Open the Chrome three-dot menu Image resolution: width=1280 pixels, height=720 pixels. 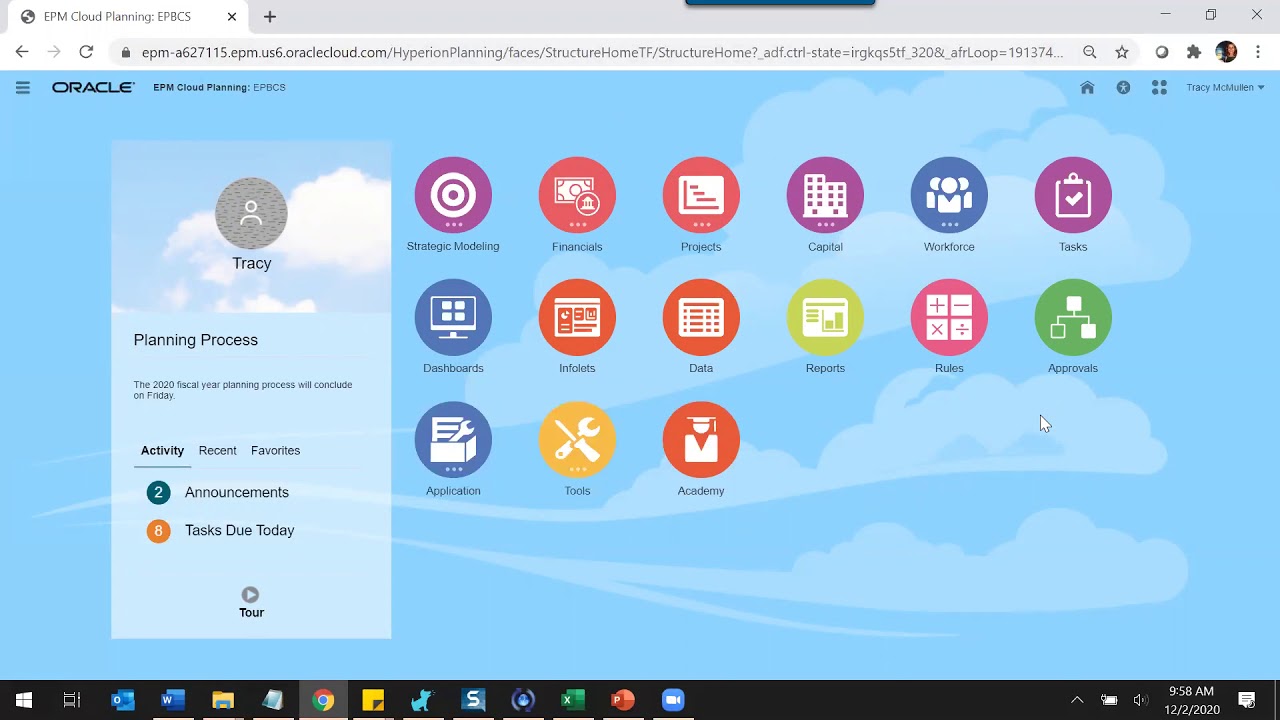(x=1258, y=52)
